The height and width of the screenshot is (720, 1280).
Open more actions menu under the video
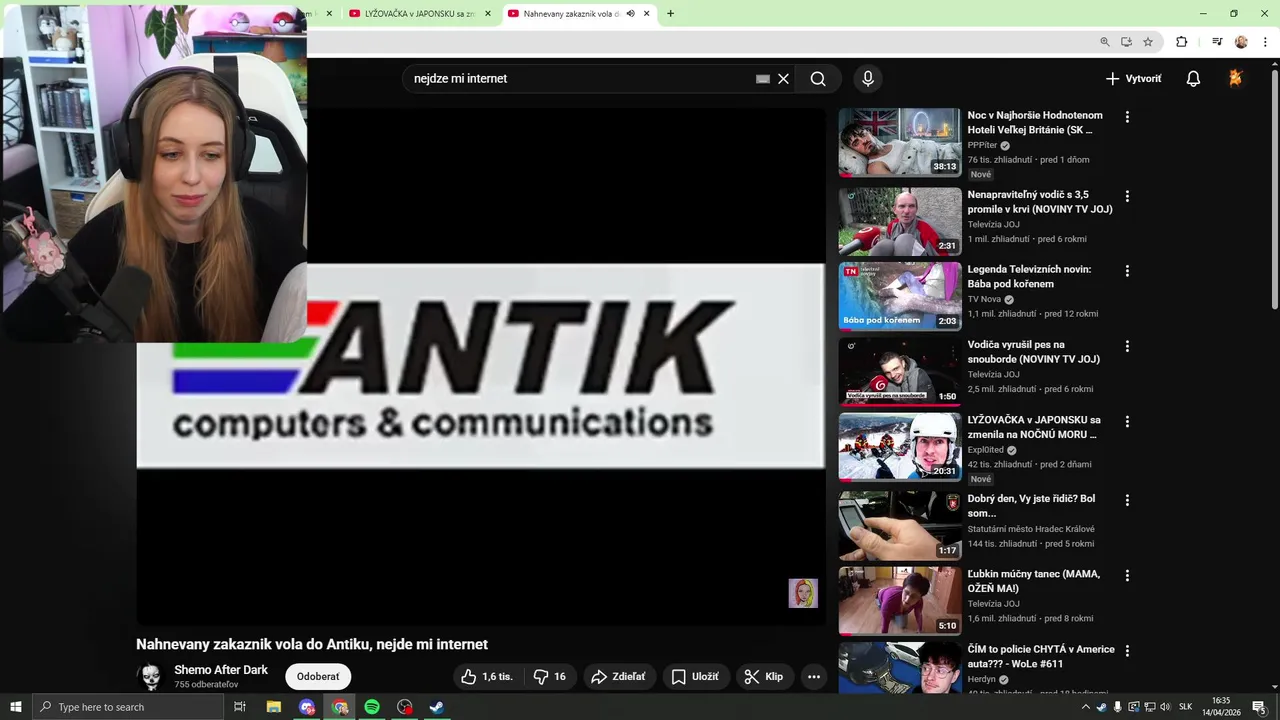(814, 677)
